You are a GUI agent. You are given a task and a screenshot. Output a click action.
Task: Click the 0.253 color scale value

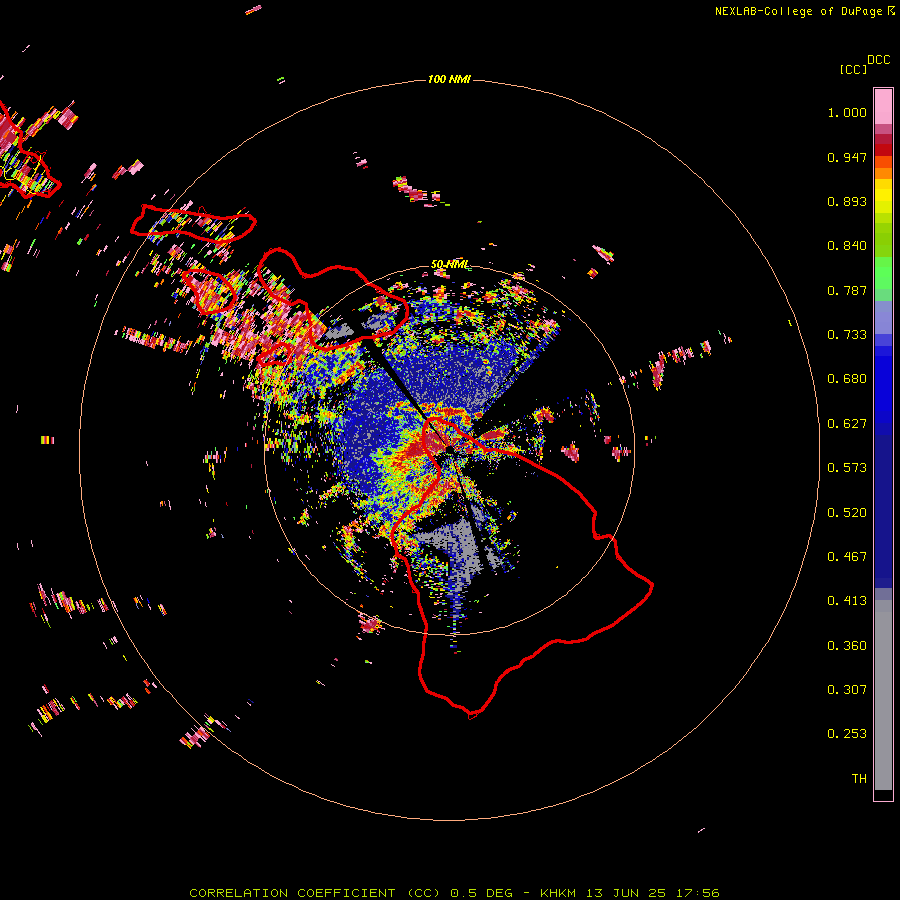[x=847, y=734]
